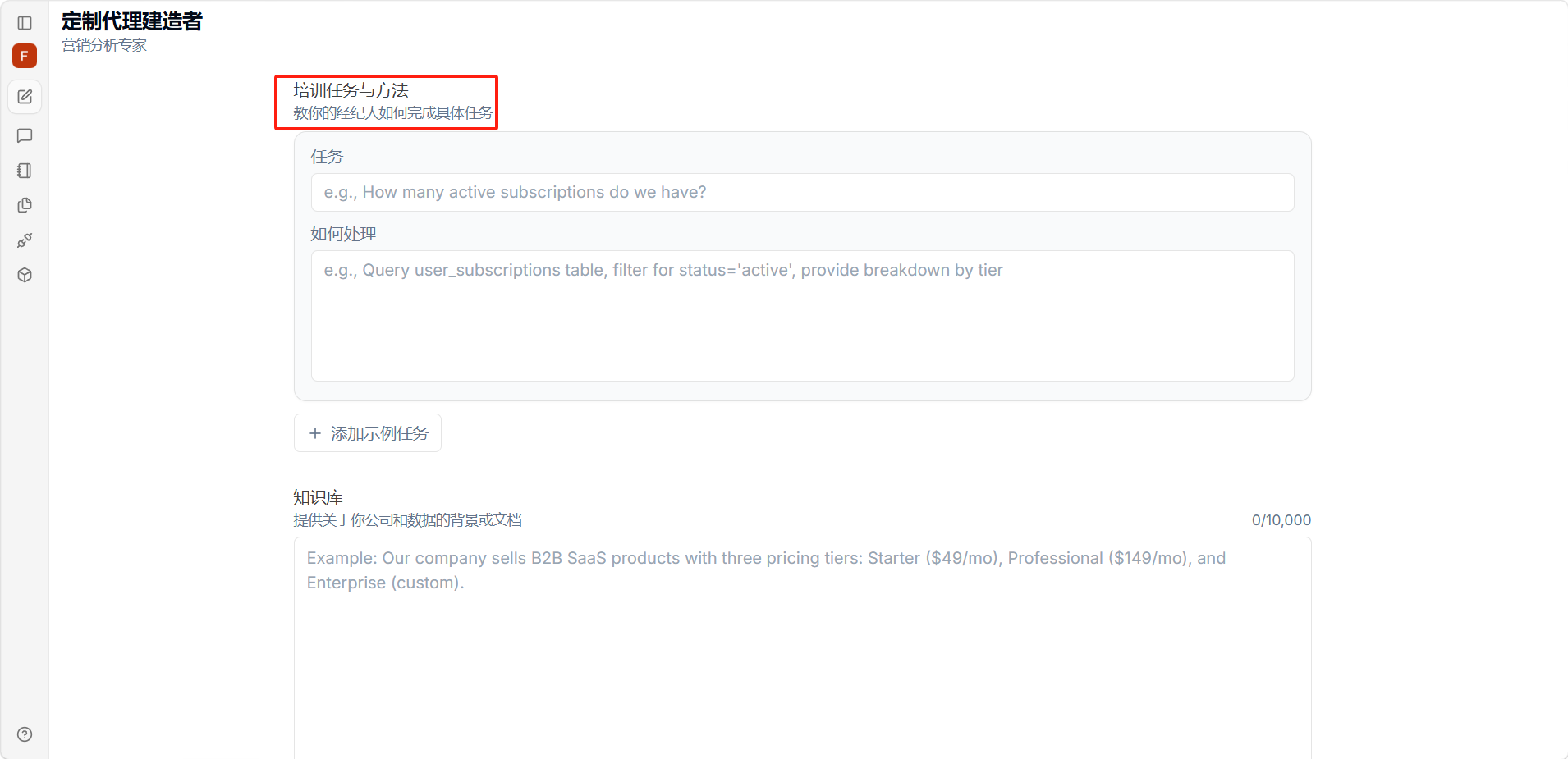Click the plus icon beside 添加示例任务
This screenshot has height=759, width=1568.
tap(315, 433)
